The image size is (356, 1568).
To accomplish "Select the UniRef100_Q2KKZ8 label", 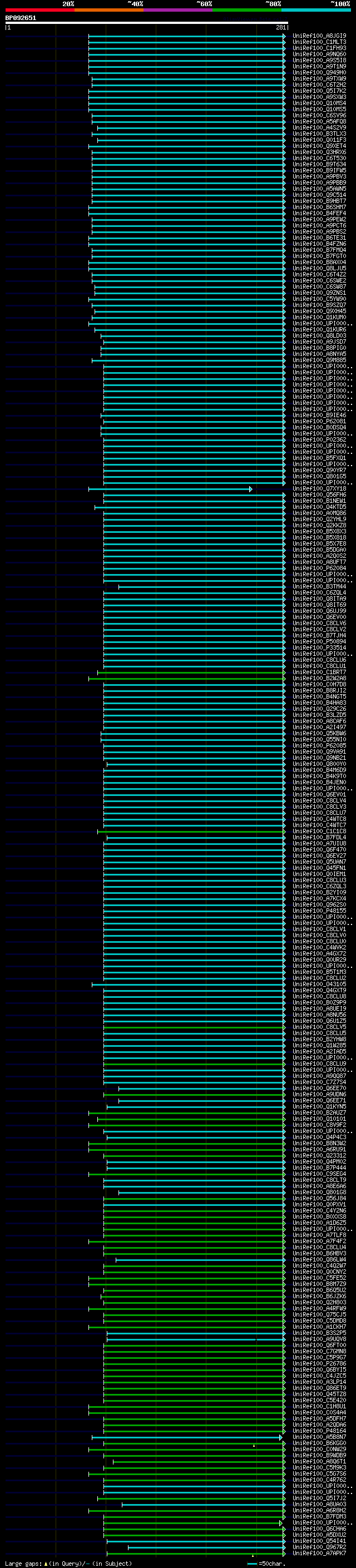I will [319, 525].
